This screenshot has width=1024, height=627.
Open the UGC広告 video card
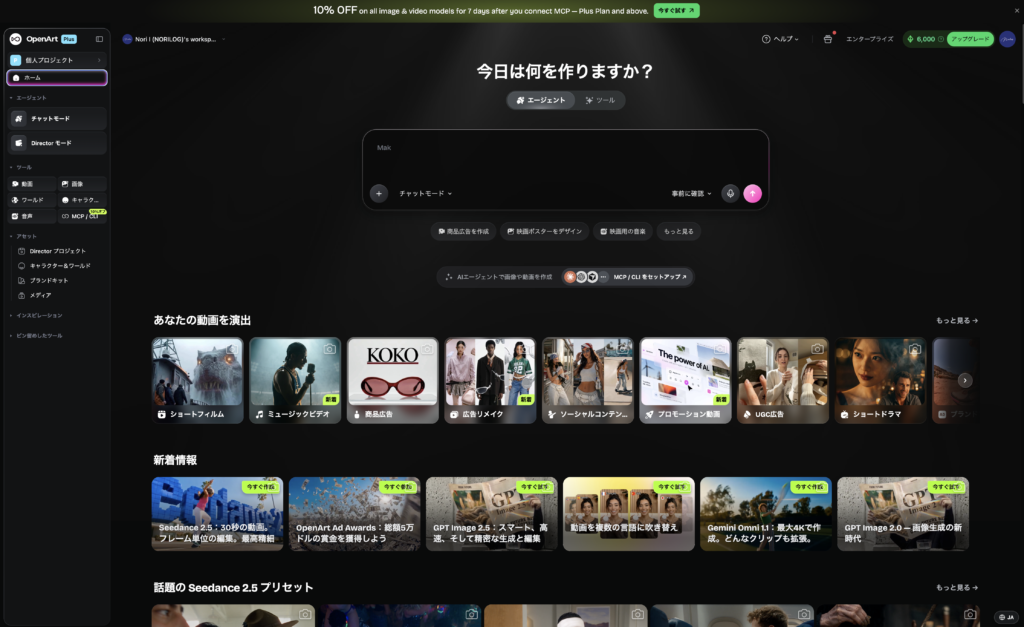783,380
